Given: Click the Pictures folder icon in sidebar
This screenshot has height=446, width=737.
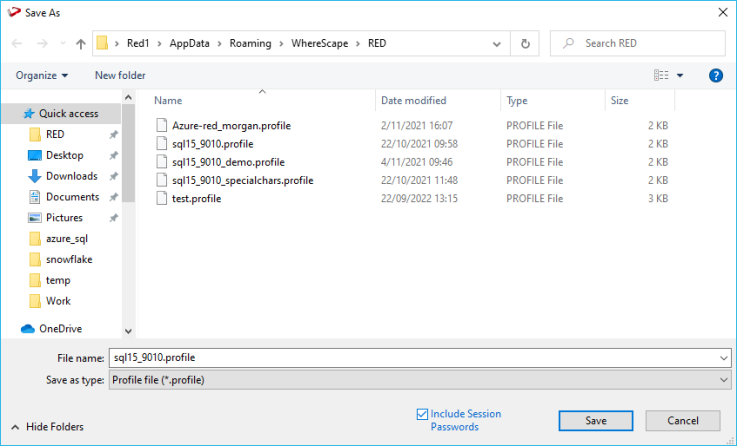Looking at the screenshot, I should pos(35,218).
